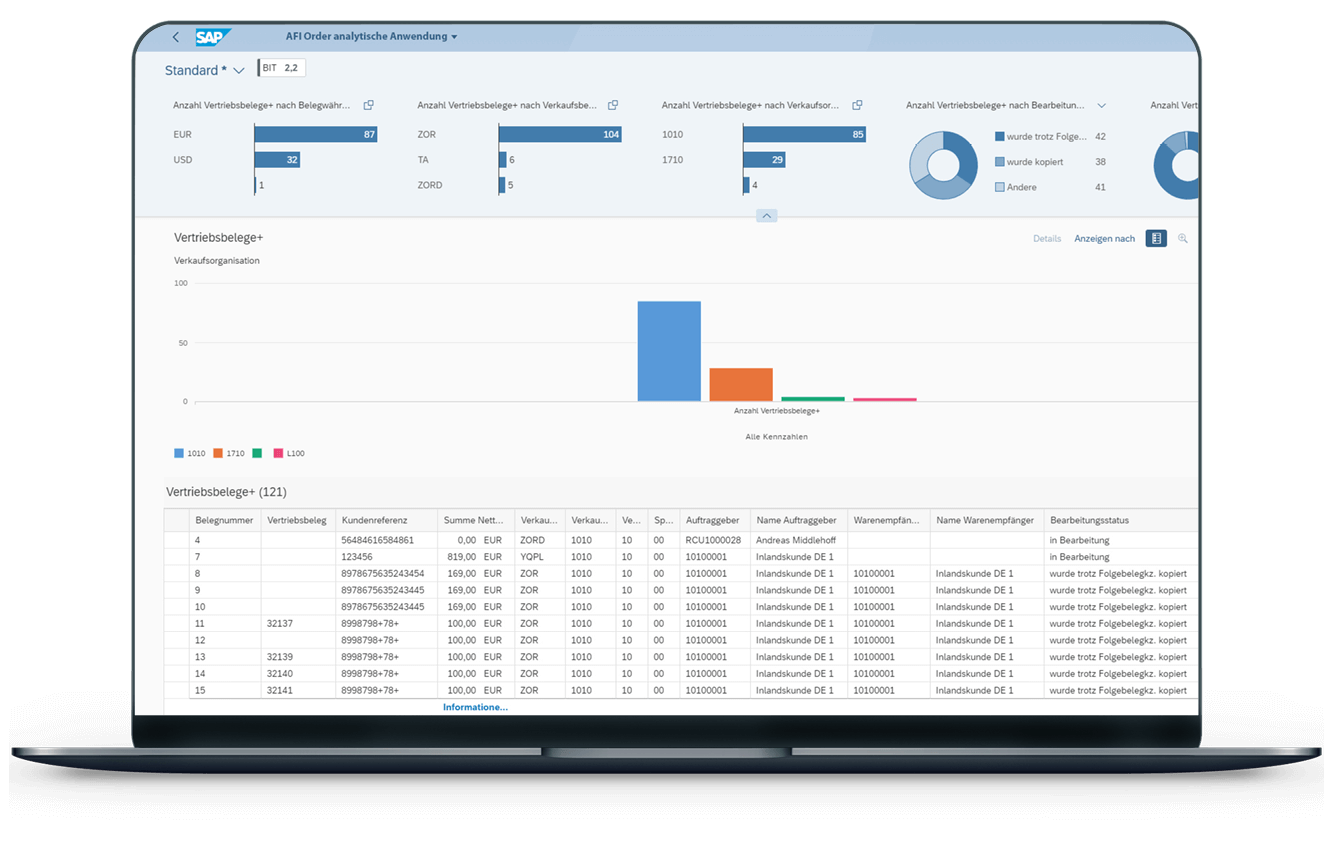Select the EUR bar with value 87

click(316, 134)
